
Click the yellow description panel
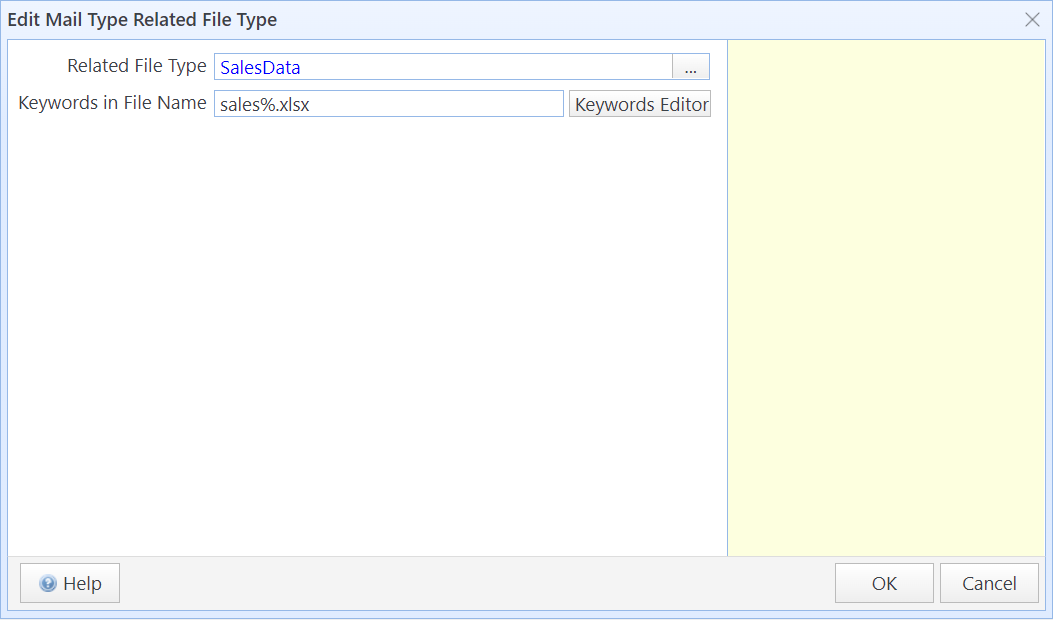pos(886,298)
